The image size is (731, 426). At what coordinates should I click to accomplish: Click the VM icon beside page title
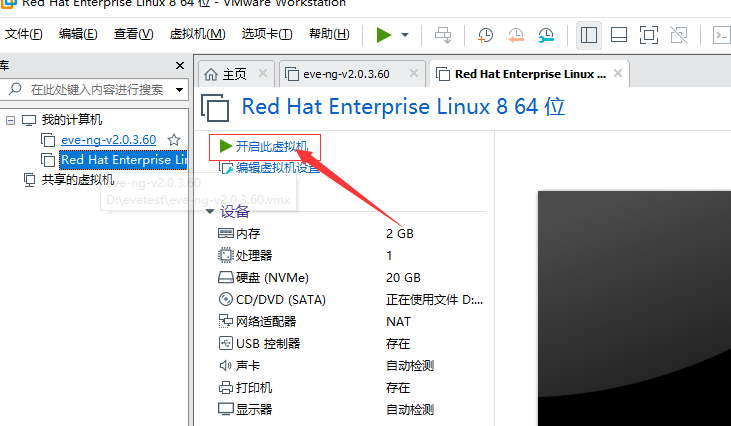215,107
